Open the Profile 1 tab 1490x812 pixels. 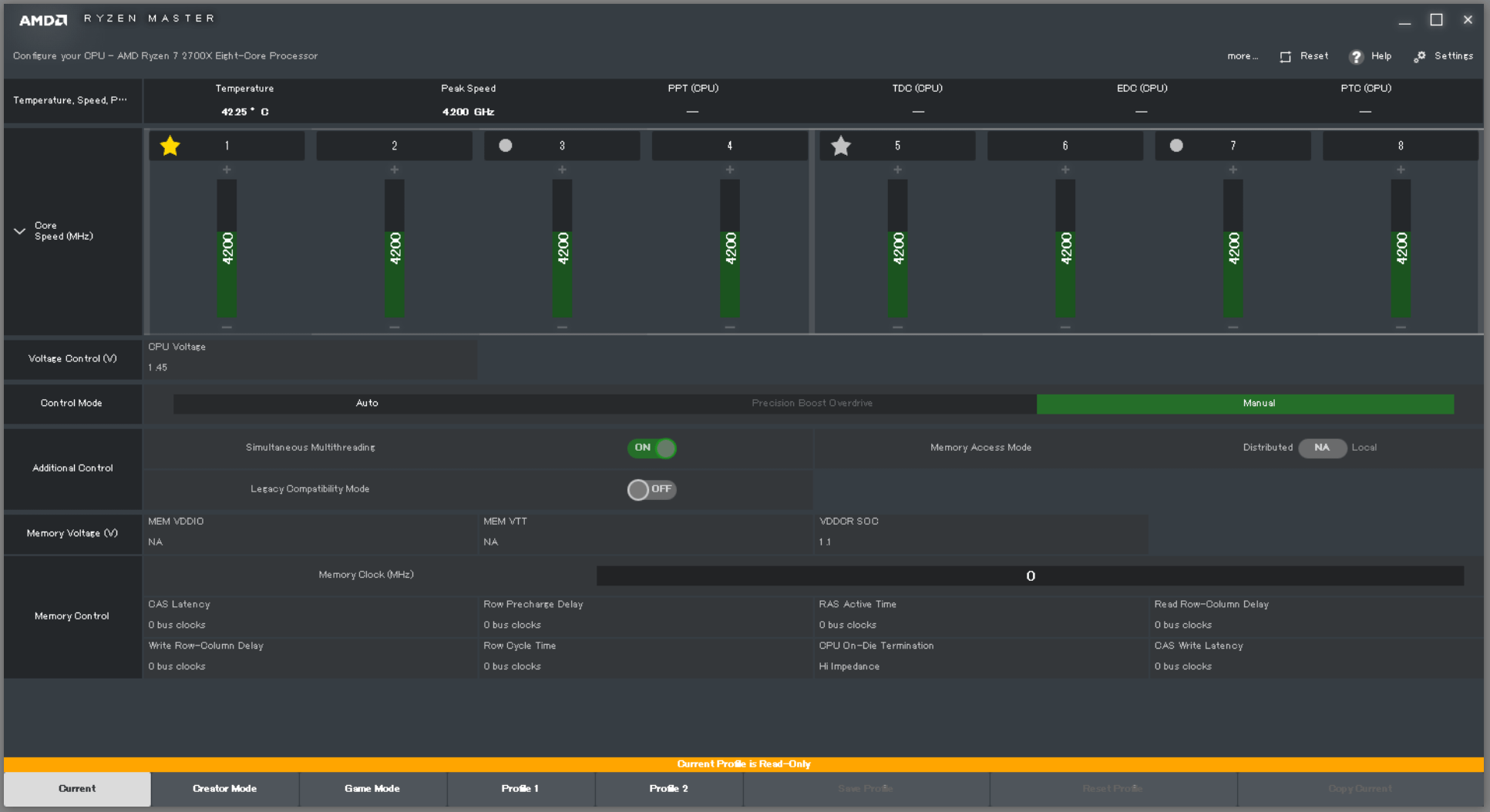click(x=520, y=789)
